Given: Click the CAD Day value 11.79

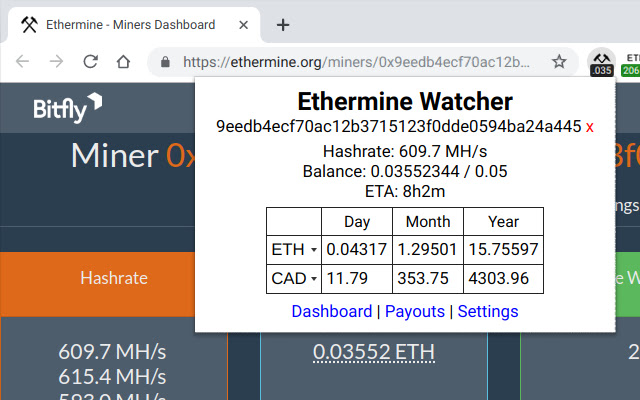Looking at the screenshot, I should (347, 279).
